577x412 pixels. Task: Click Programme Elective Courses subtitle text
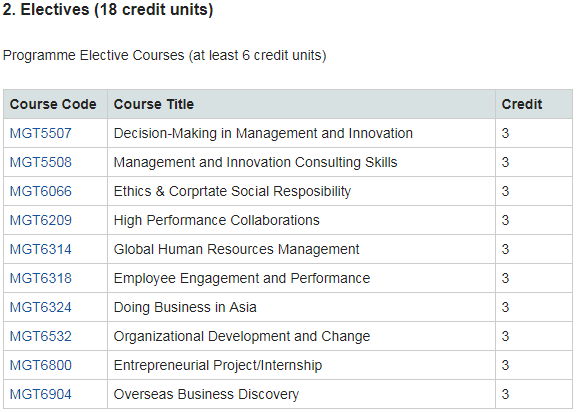coord(164,56)
